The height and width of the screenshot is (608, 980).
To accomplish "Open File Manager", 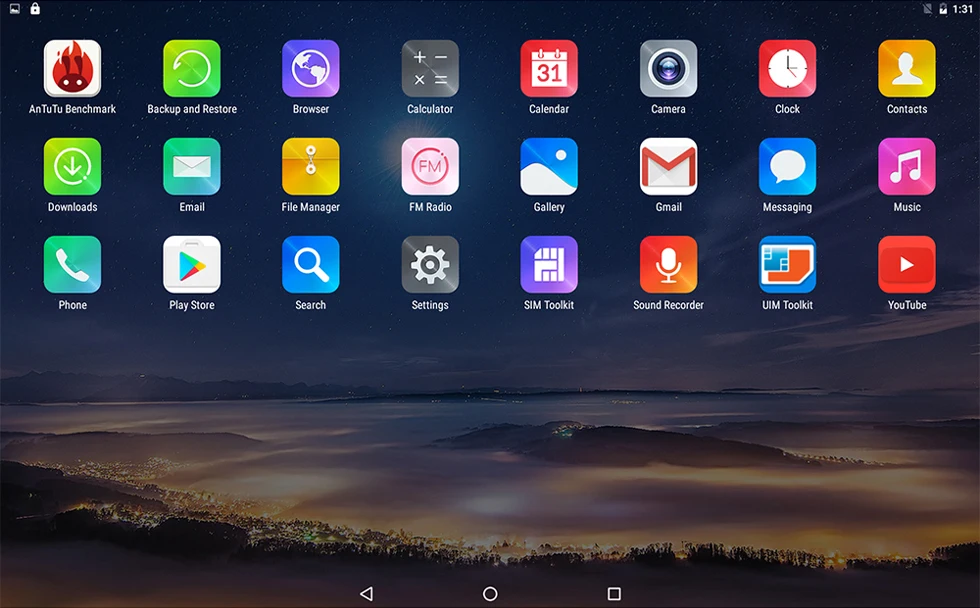I will 311,167.
